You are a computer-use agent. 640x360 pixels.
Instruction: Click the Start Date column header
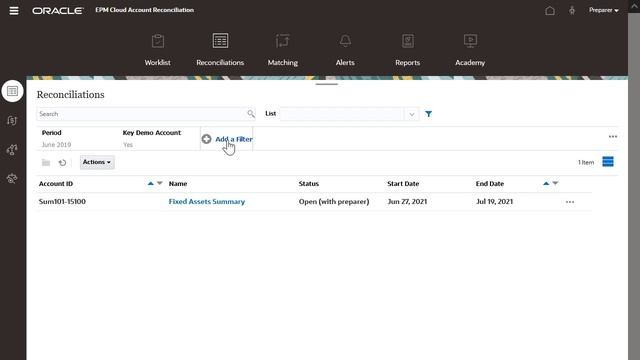point(403,184)
